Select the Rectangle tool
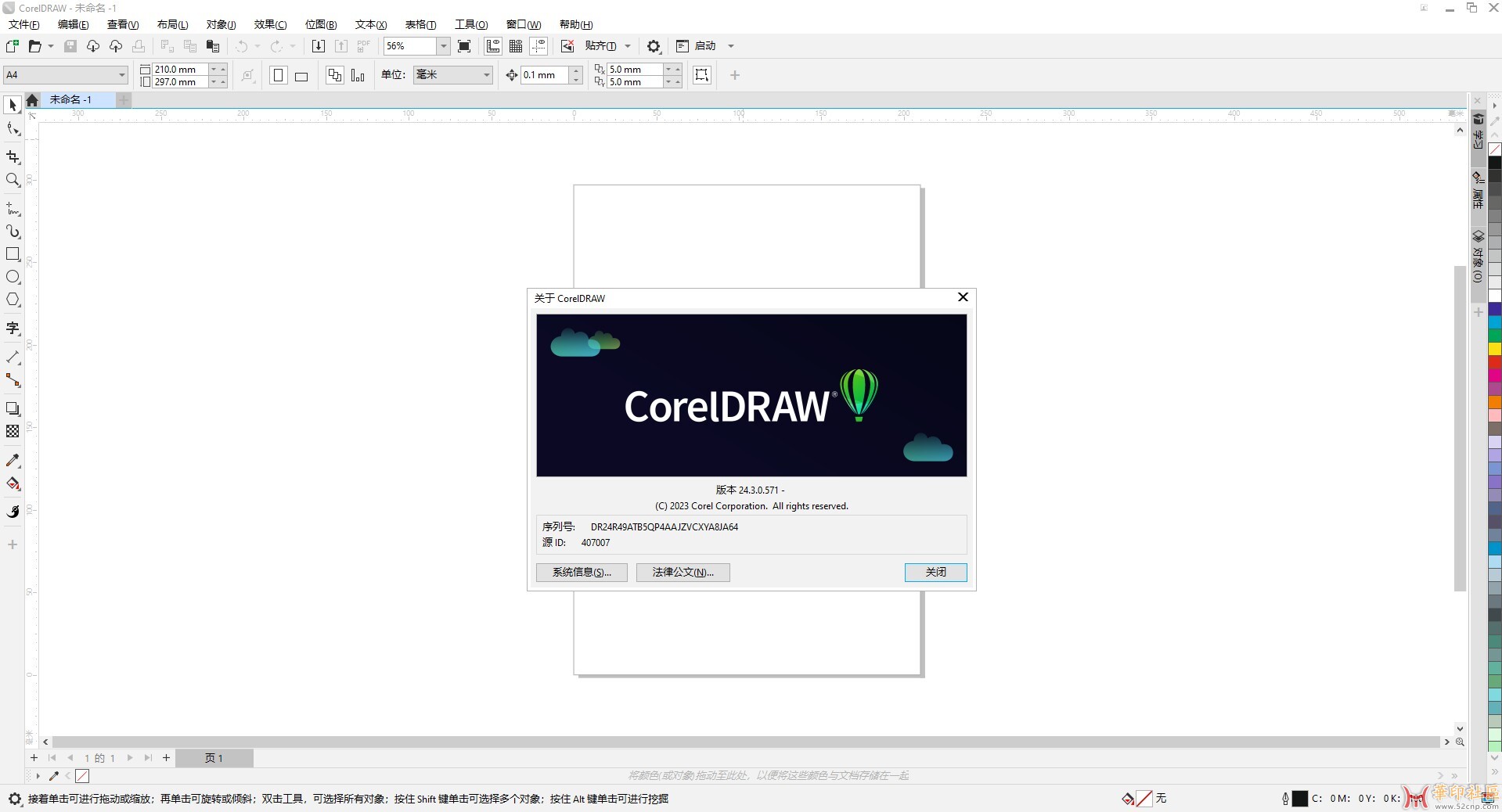1502x812 pixels. pos(13,254)
